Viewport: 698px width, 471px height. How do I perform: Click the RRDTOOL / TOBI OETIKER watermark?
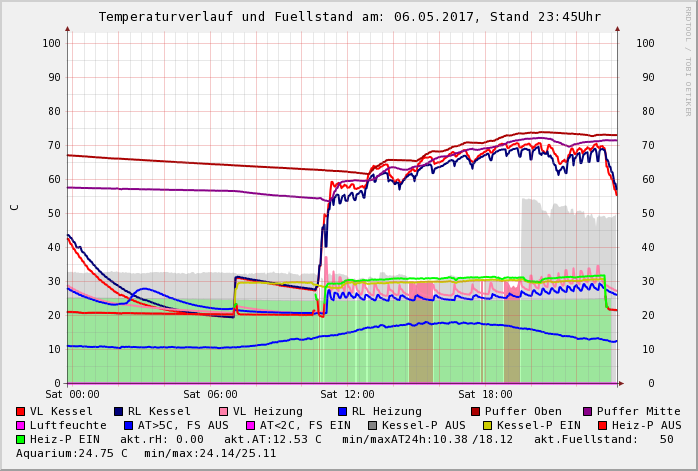click(x=688, y=60)
